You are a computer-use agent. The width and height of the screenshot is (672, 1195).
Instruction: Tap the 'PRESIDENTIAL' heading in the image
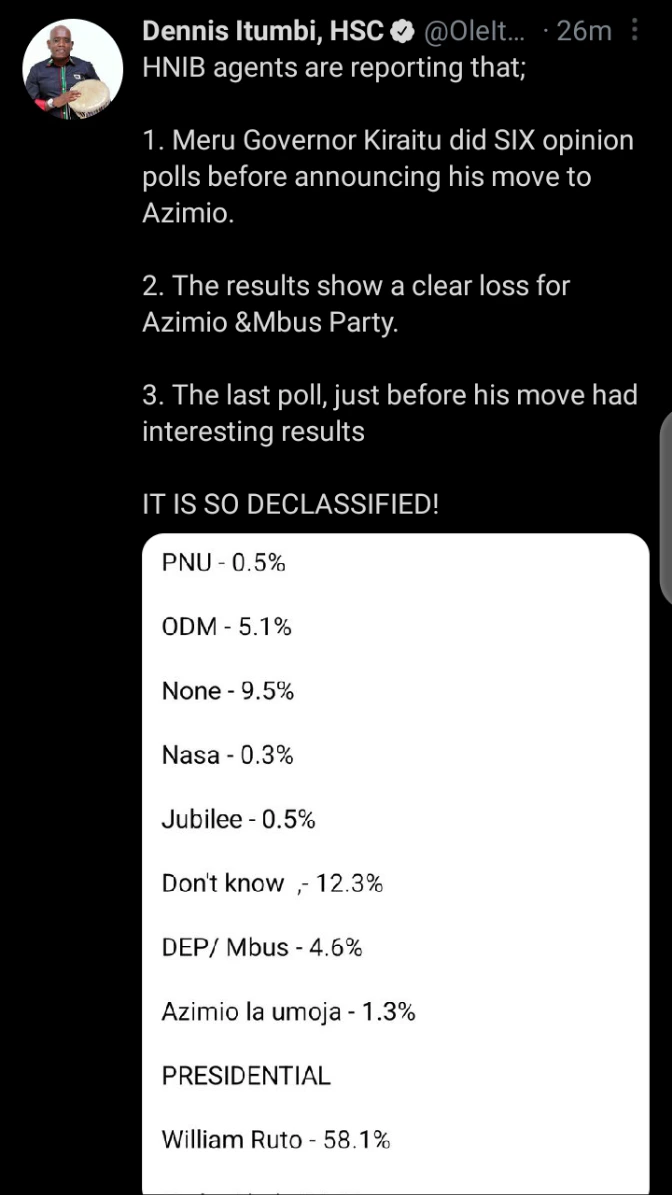(x=245, y=1075)
